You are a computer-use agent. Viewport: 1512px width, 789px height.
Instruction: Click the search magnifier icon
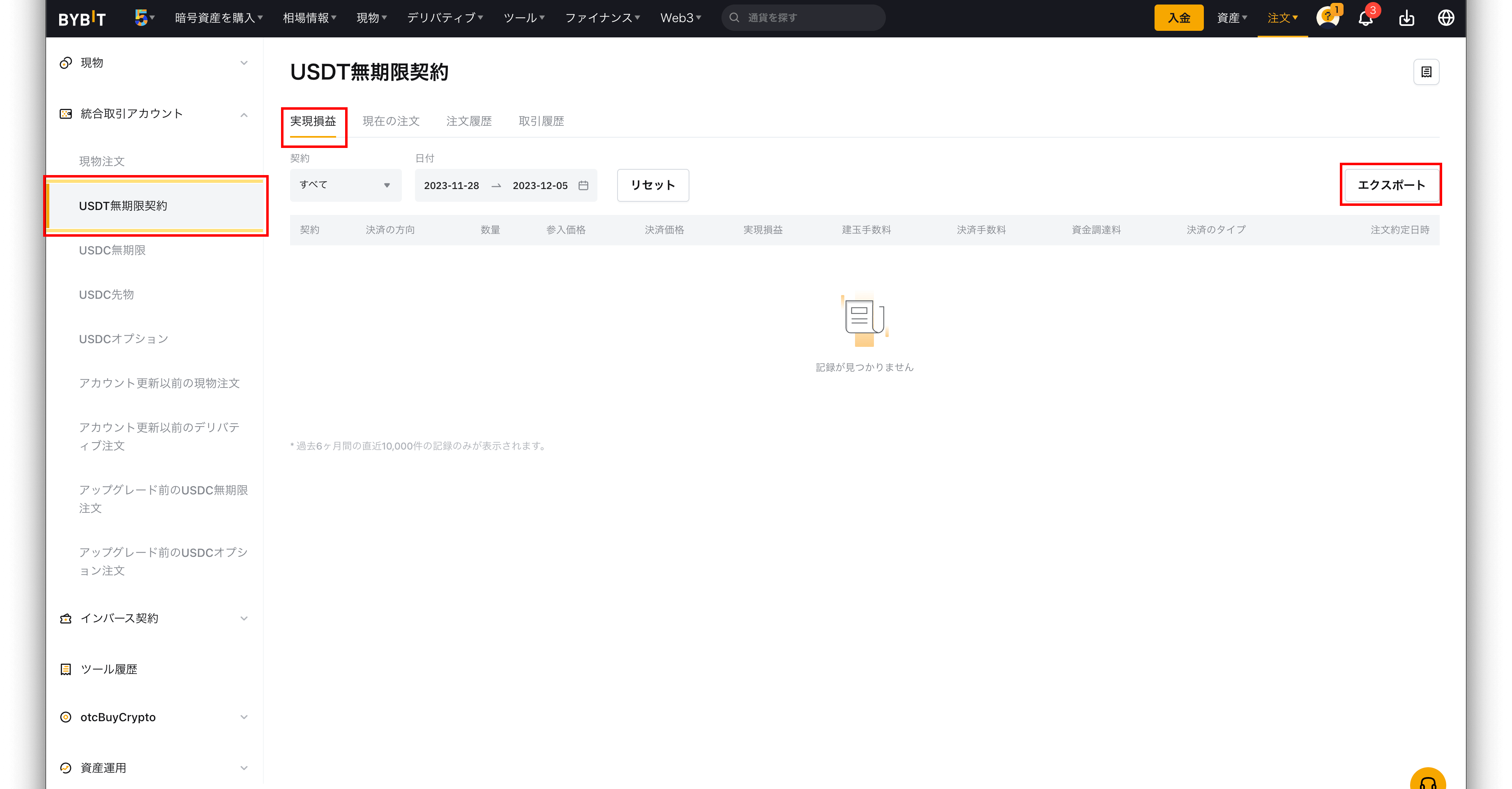click(734, 18)
